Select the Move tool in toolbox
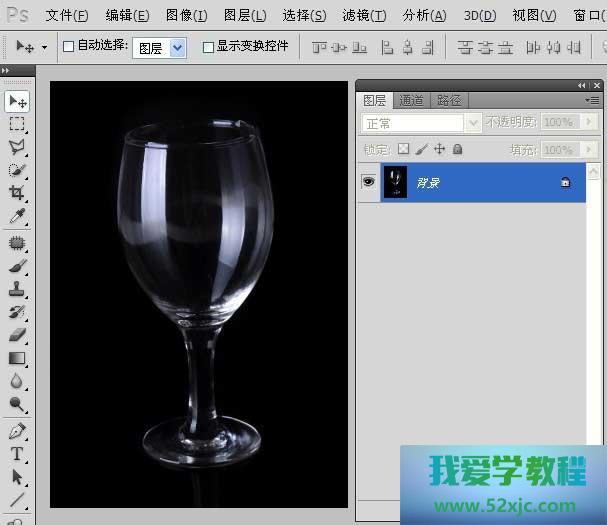The height and width of the screenshot is (525, 607). tap(17, 101)
